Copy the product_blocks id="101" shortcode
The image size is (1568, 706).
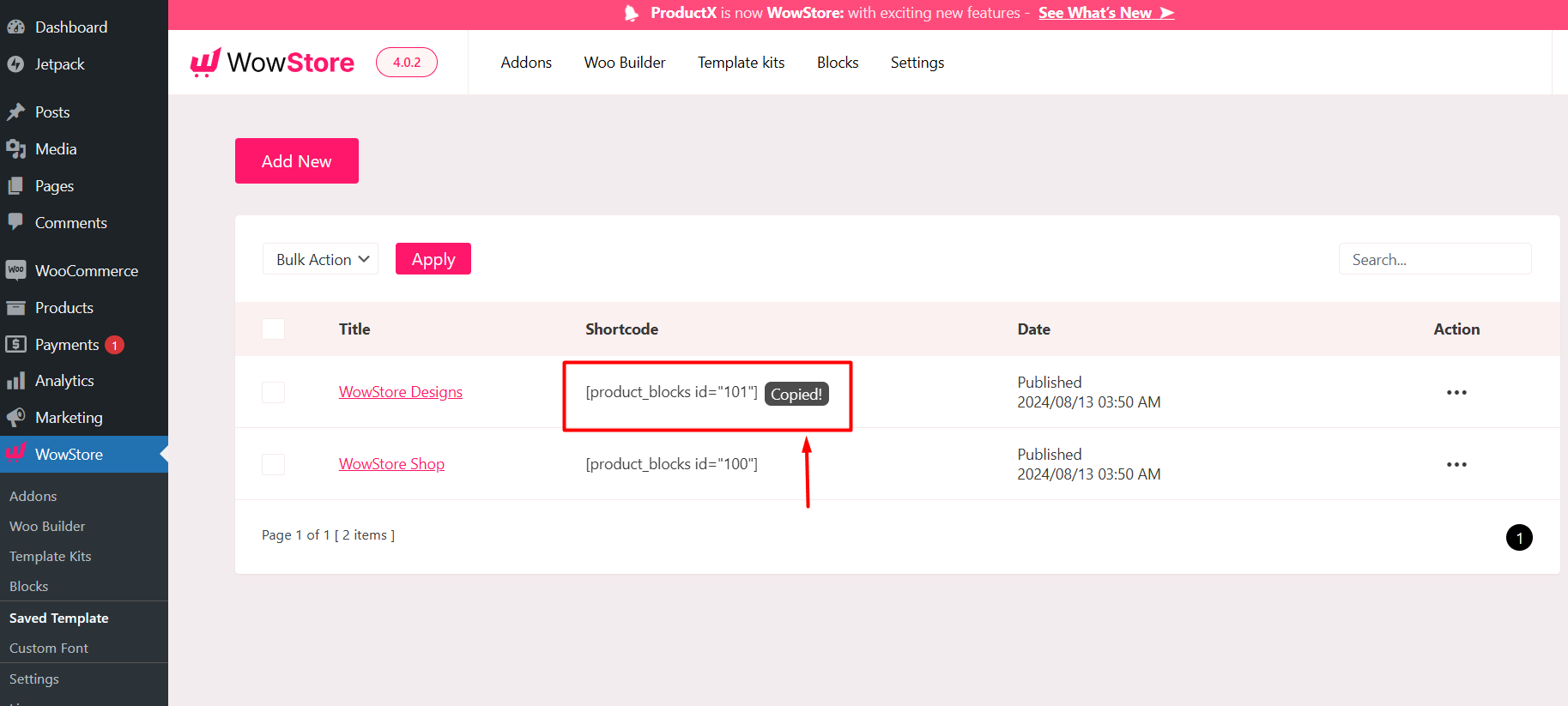(671, 392)
